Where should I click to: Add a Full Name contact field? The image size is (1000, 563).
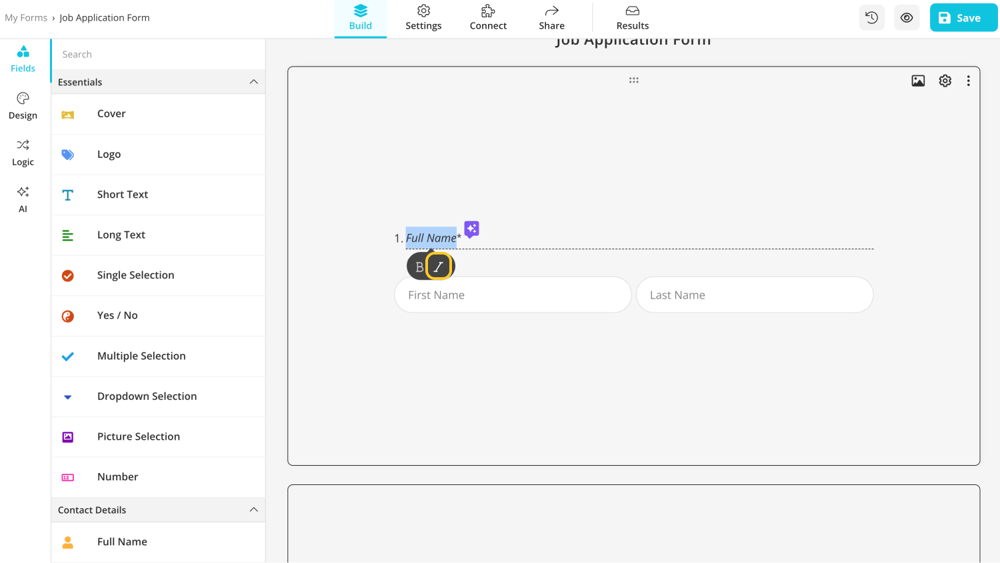point(158,542)
